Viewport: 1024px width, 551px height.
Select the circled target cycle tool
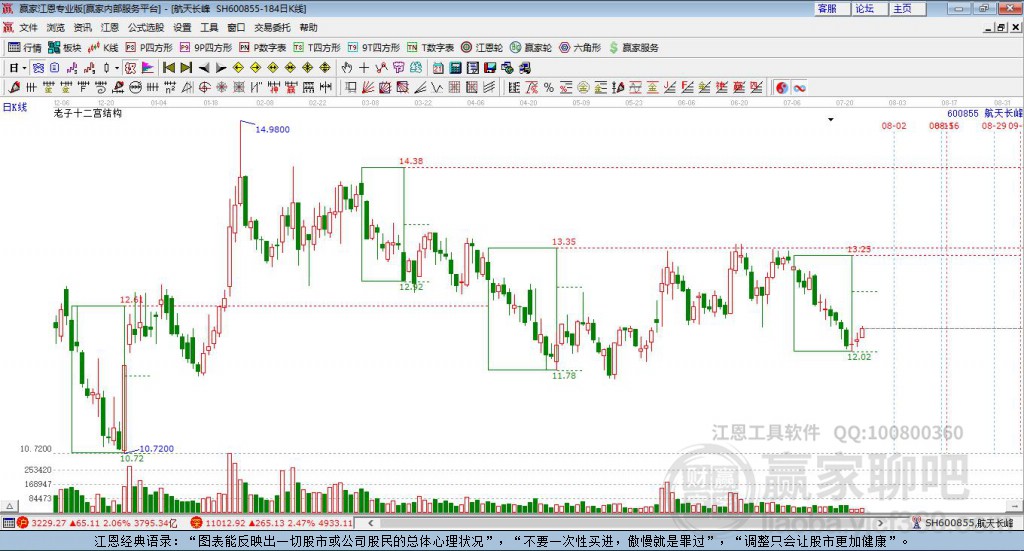click(204, 87)
